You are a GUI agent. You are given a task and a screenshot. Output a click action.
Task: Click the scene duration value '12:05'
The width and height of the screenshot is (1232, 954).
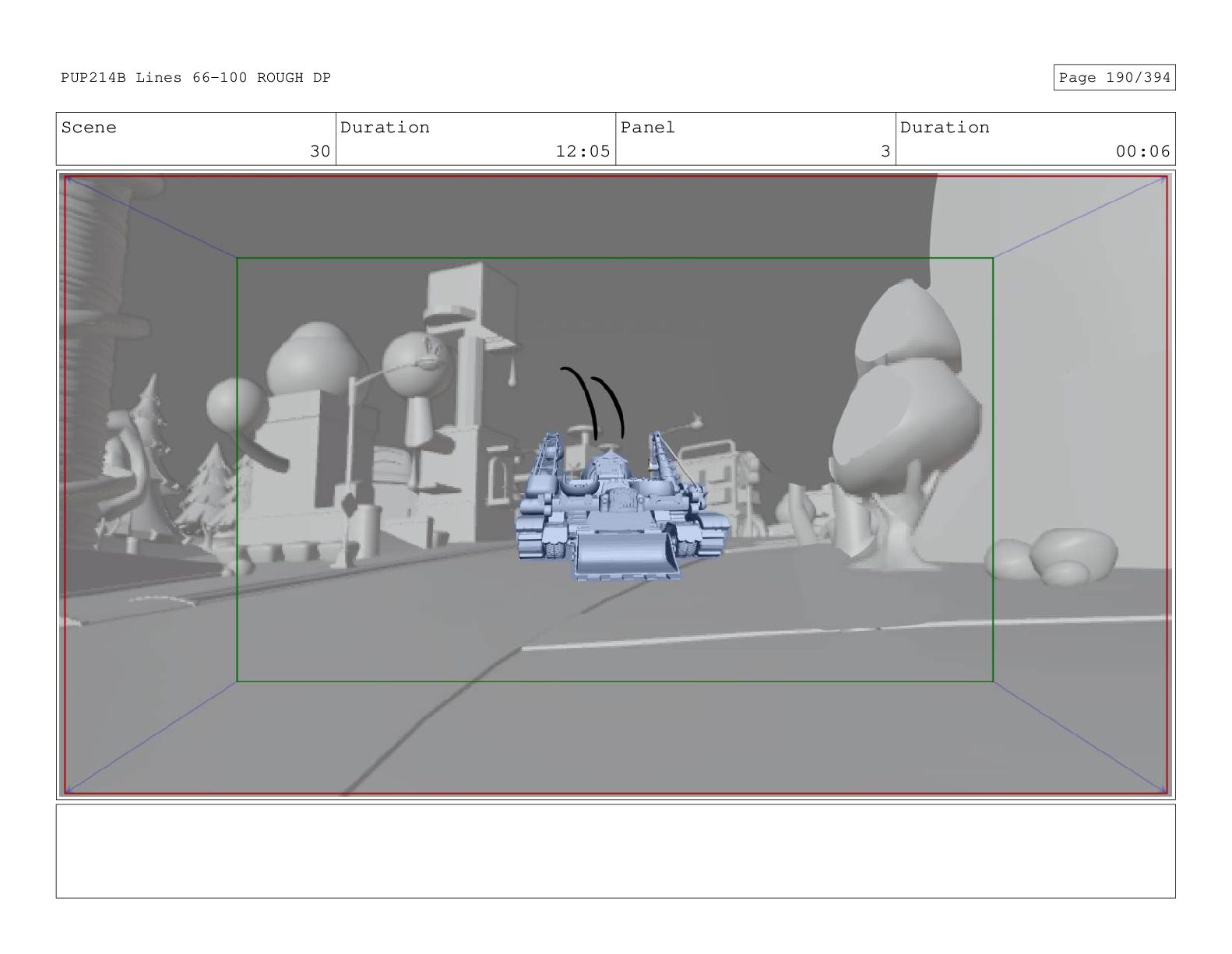coord(583,151)
